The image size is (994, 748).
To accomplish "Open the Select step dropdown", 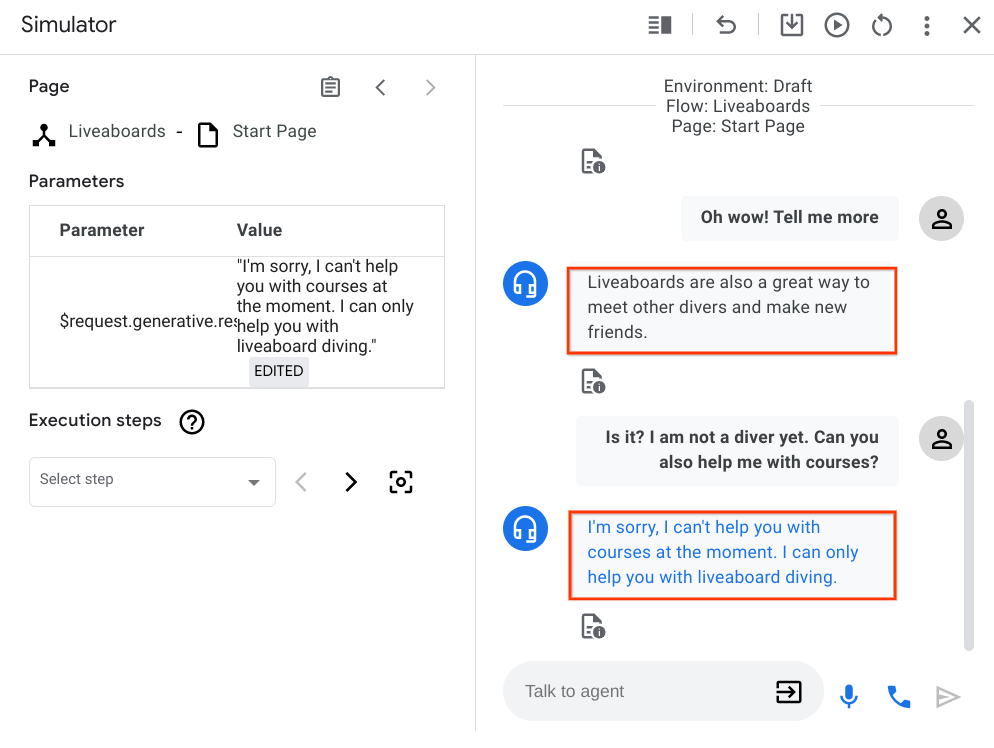I will click(152, 482).
